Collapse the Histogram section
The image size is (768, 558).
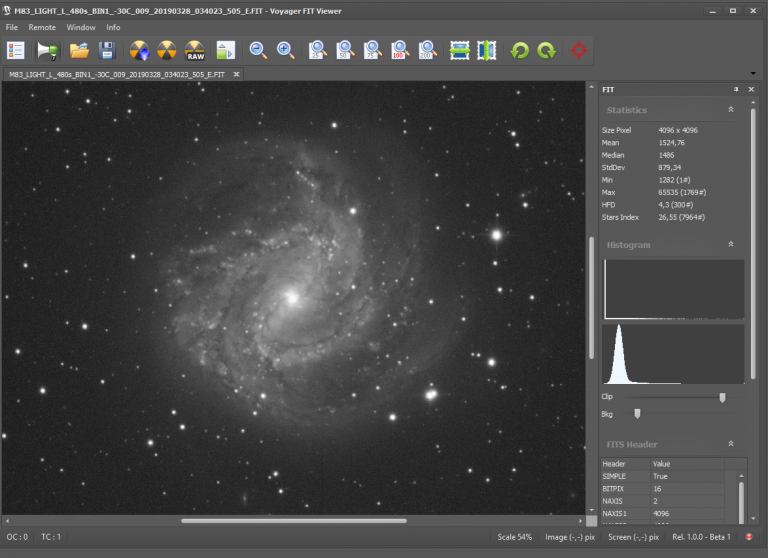point(730,244)
